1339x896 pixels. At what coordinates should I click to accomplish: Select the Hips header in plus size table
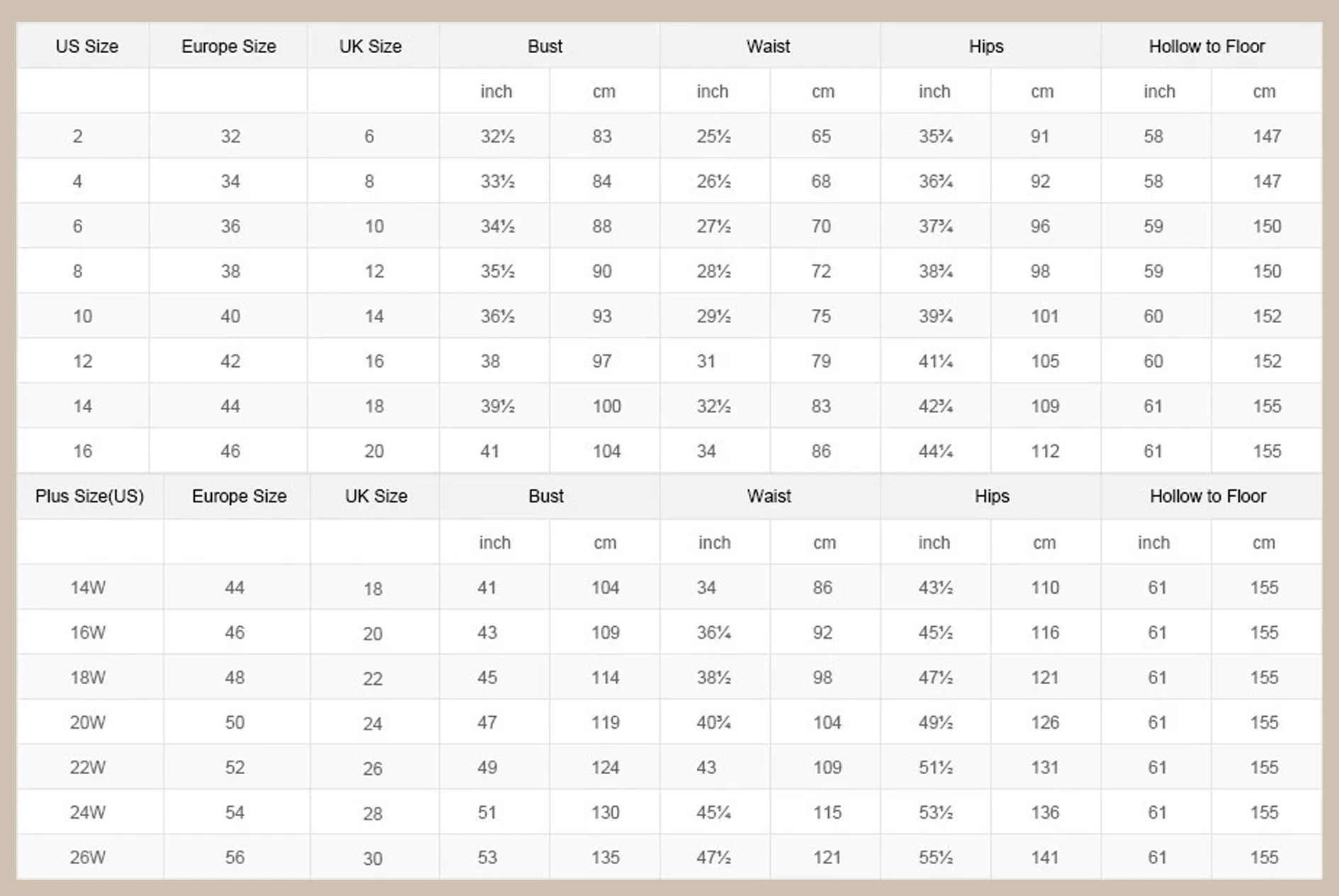[992, 496]
